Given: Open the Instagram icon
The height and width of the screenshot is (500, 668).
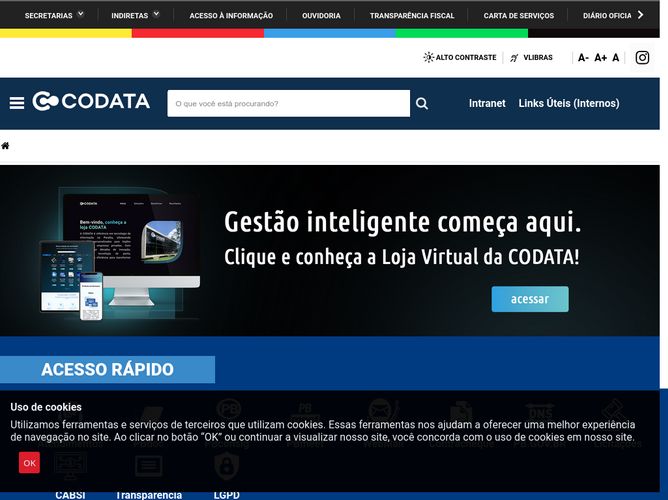Looking at the screenshot, I should [x=642, y=57].
